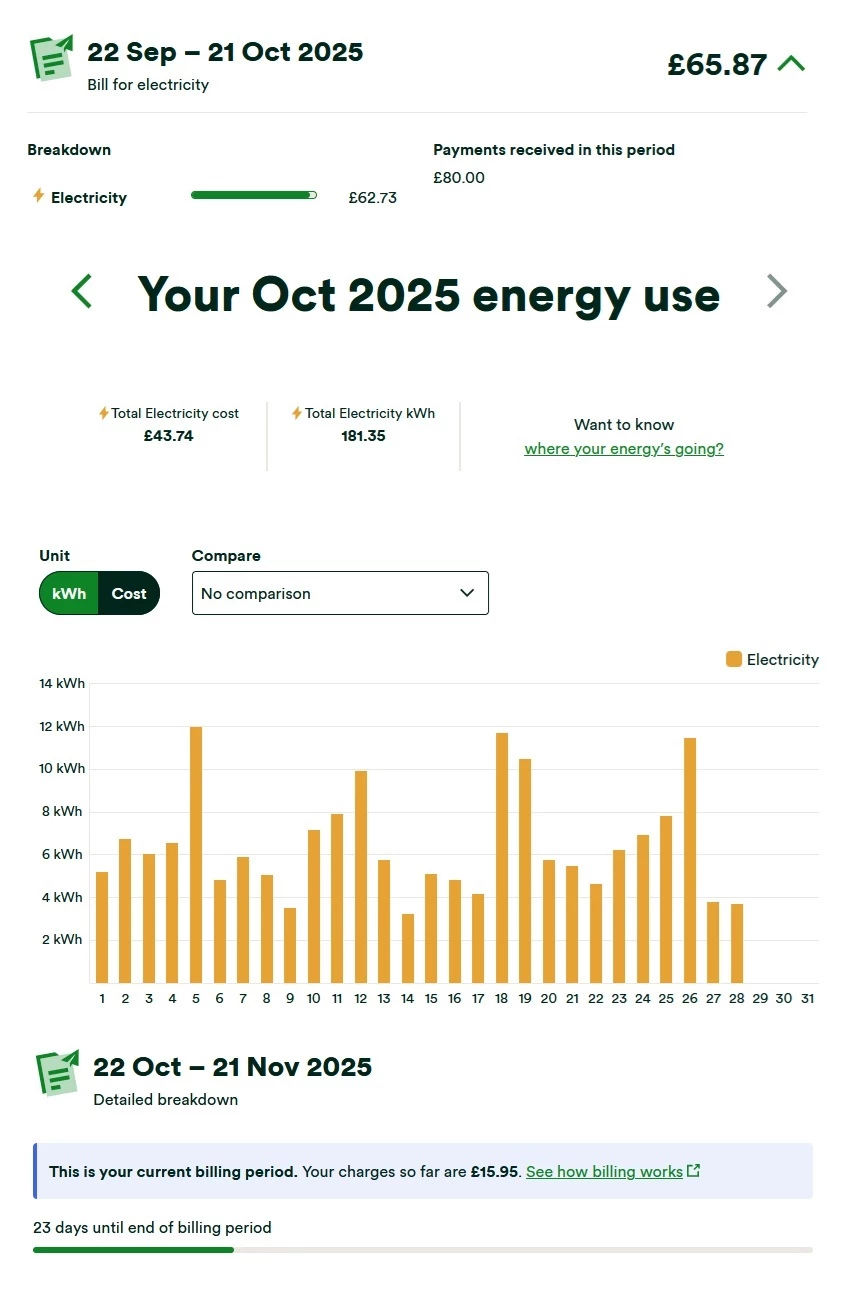Screen dimensions: 841x1294
Task: Go to previous month with left arrow
Action: (82, 292)
